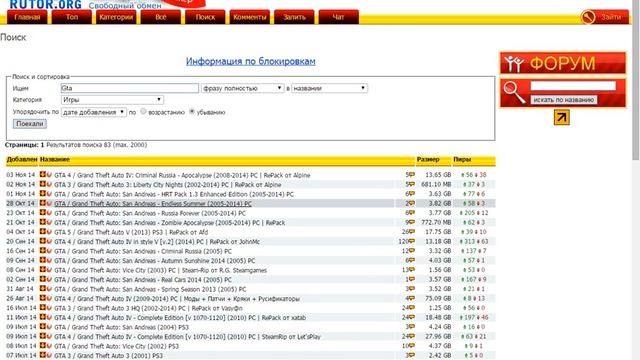Viewport: 640px width, 360px height.
Task: Click the yellow arrow icon below sidebar search
Action: 562,118
